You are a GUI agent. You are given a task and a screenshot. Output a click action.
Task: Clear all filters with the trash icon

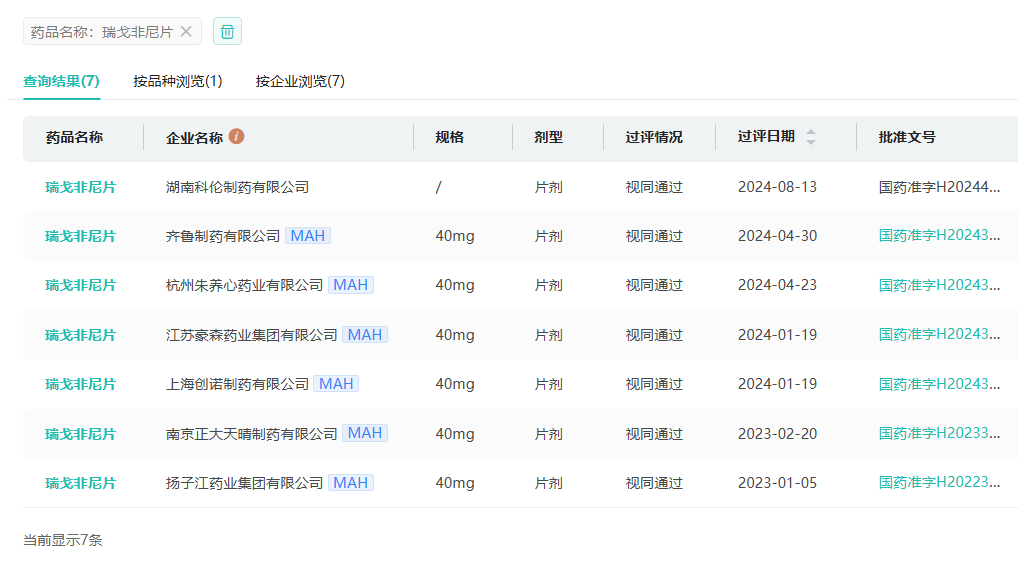(x=227, y=31)
